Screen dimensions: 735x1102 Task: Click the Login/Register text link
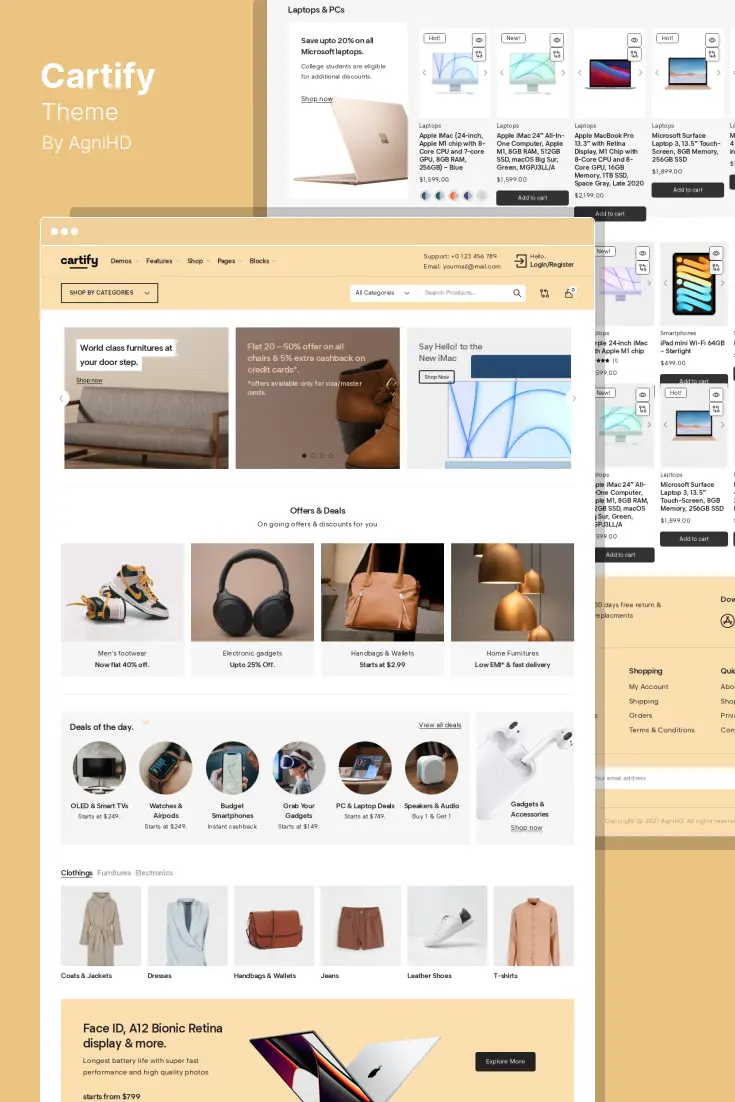coord(552,265)
